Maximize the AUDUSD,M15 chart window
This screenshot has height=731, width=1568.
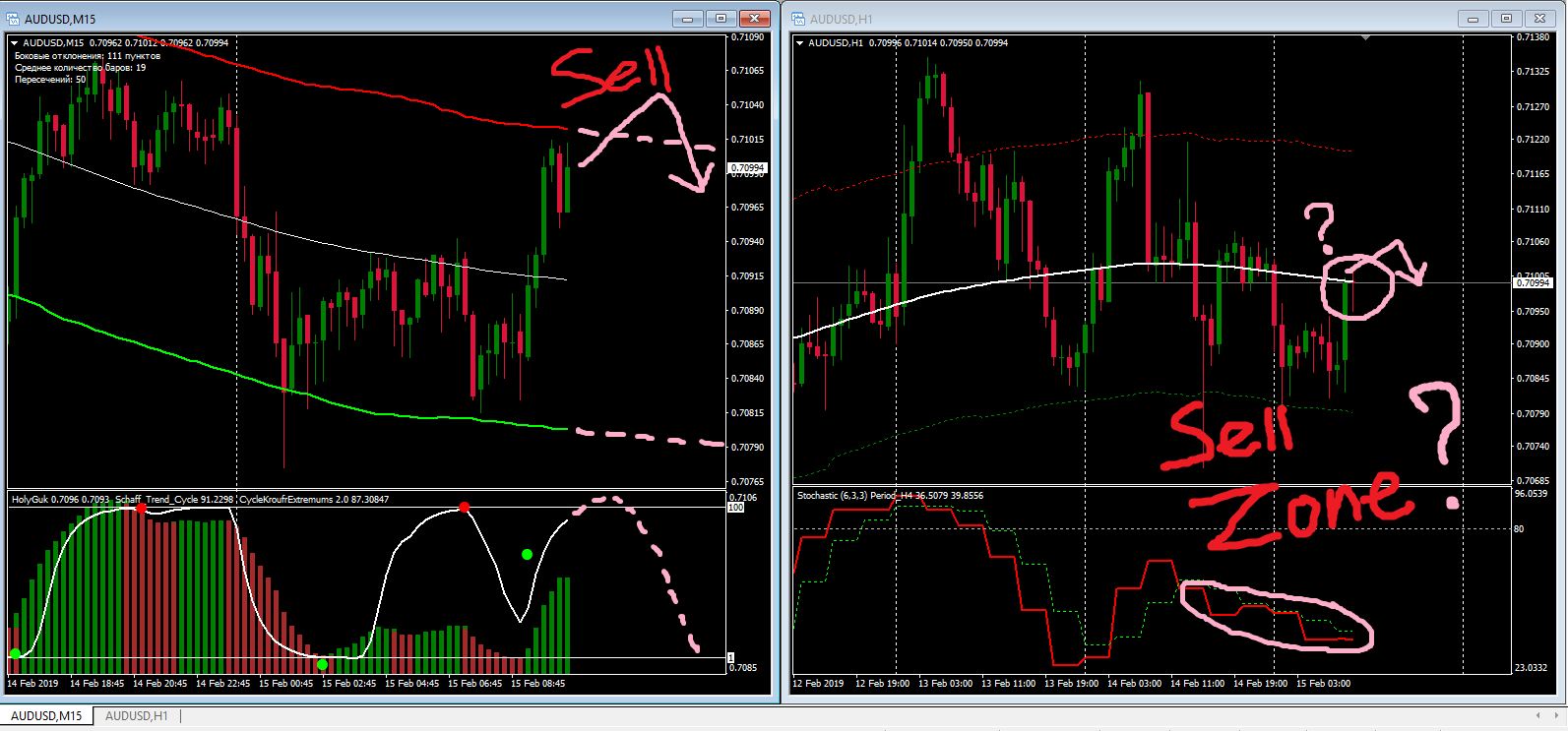click(721, 19)
